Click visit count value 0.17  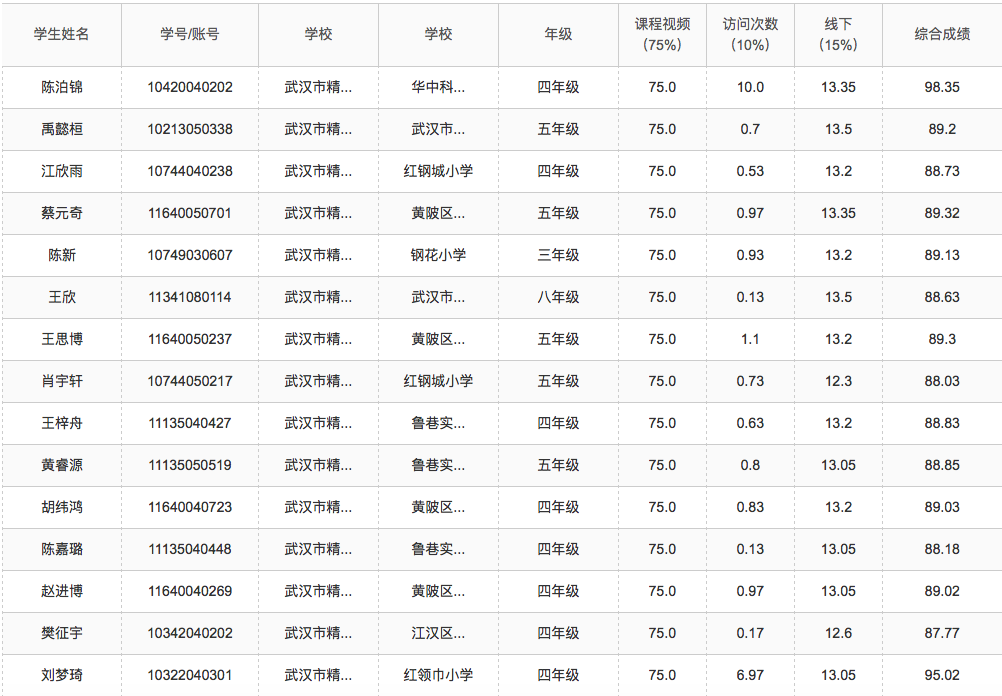tap(750, 633)
